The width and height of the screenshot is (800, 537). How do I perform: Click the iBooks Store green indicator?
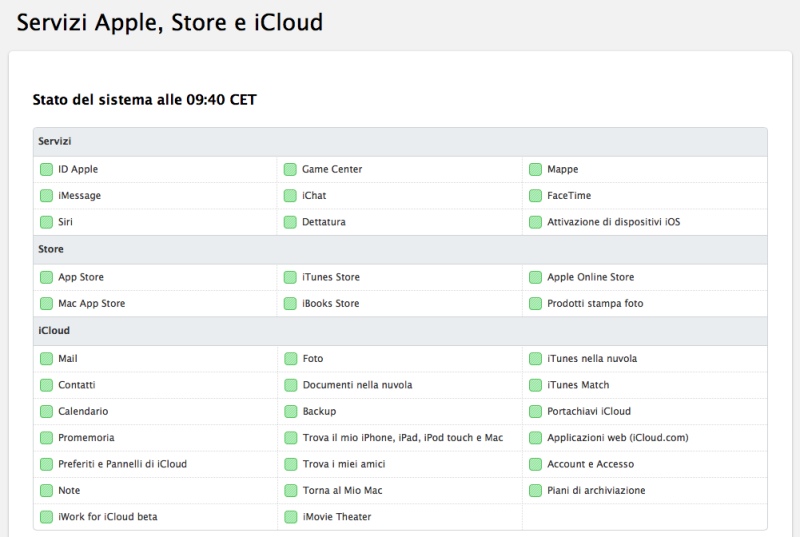tap(290, 303)
